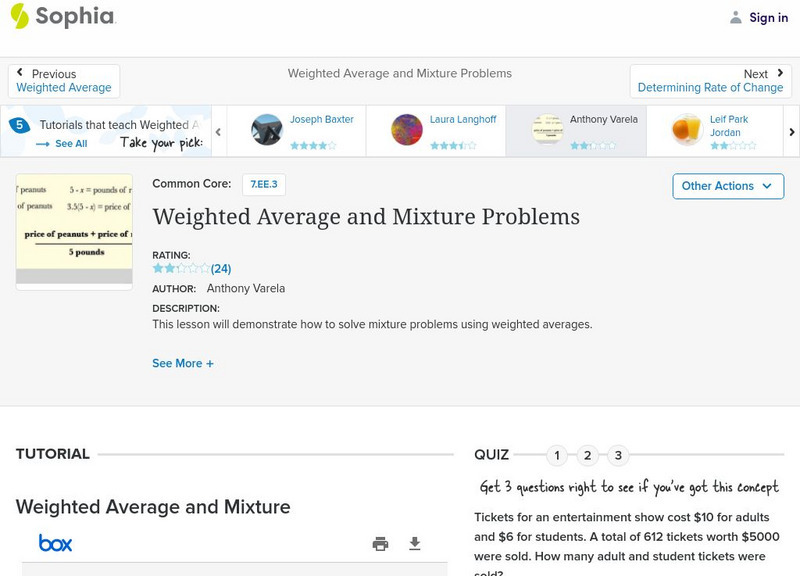Go to Next lesson Determining Rate of Change
The width and height of the screenshot is (800, 576).
[x=710, y=81]
